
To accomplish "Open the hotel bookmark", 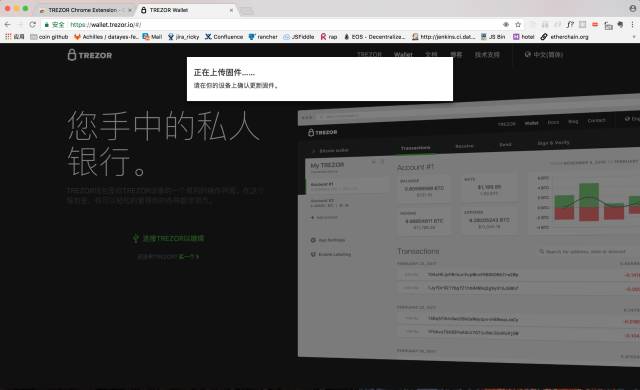I will (x=524, y=37).
